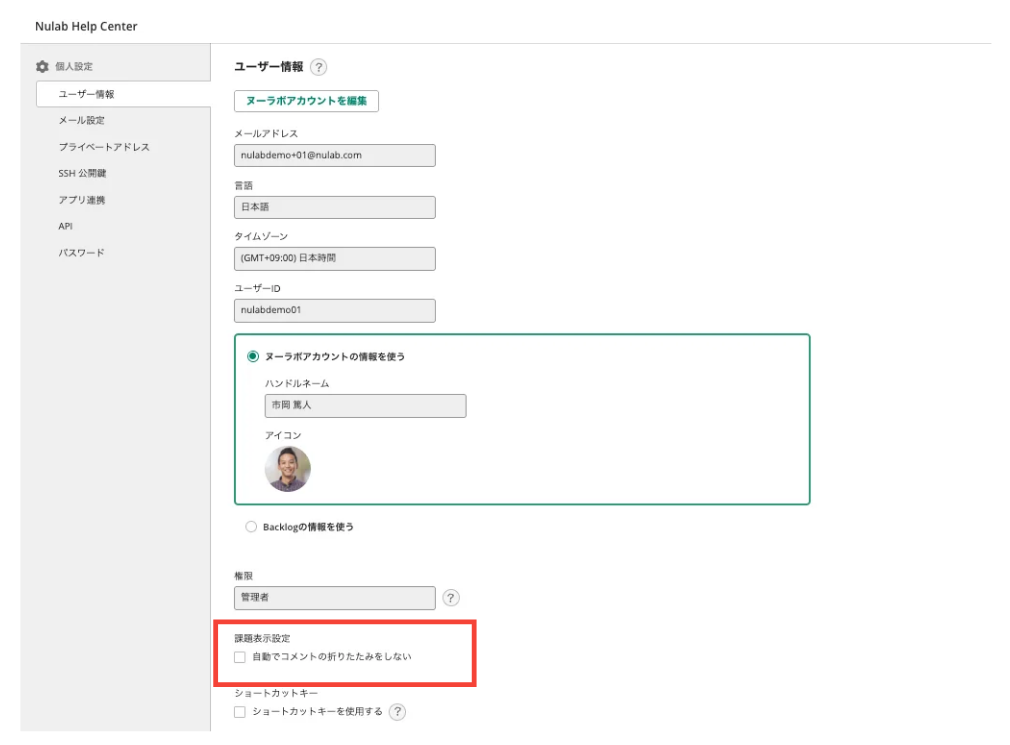Click the 課題表示設定 label
This screenshot has width=1010, height=745.
click(x=262, y=638)
